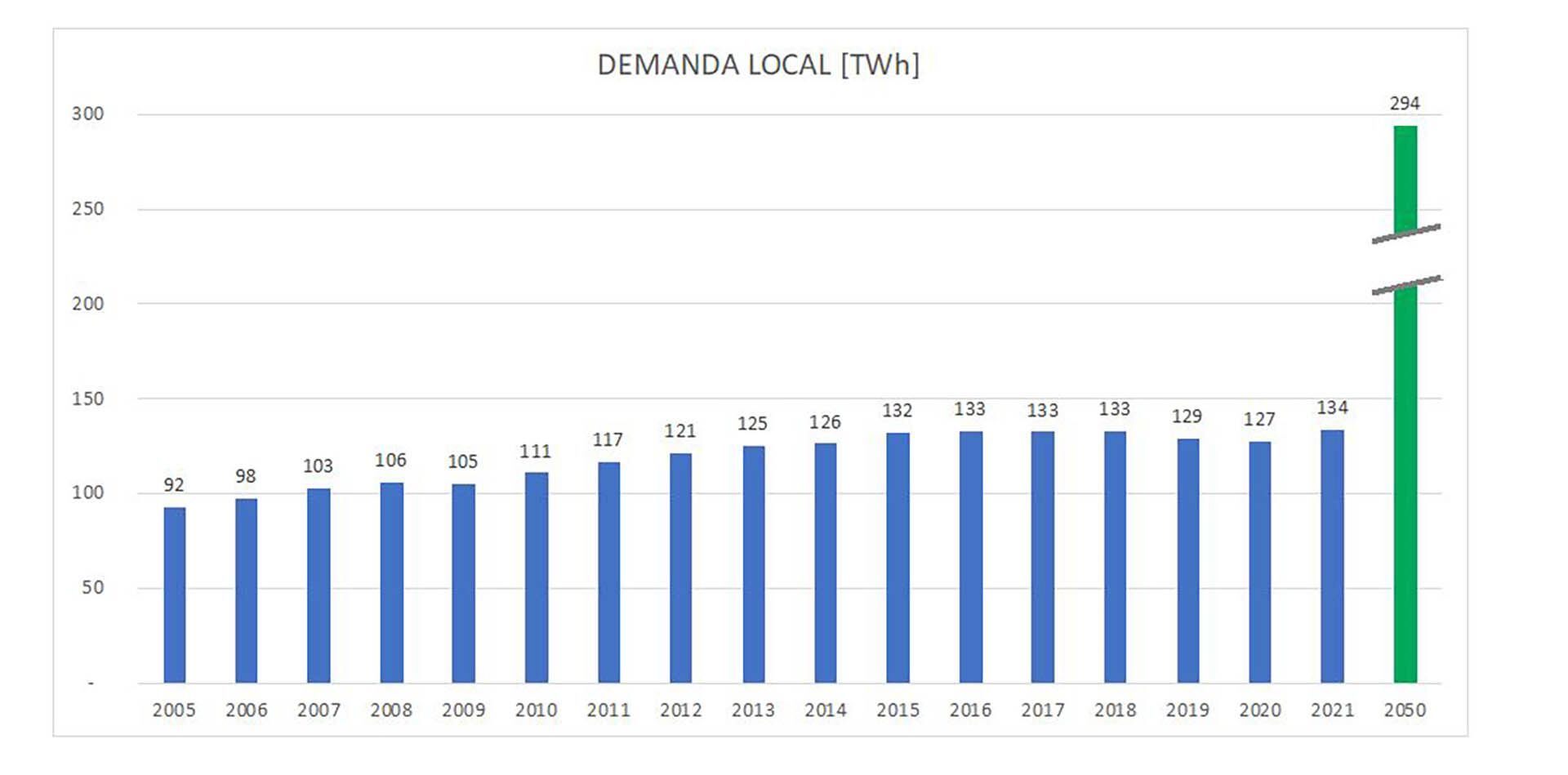The image size is (1568, 775).
Task: Select the green 2050 bar
Action: click(1405, 490)
